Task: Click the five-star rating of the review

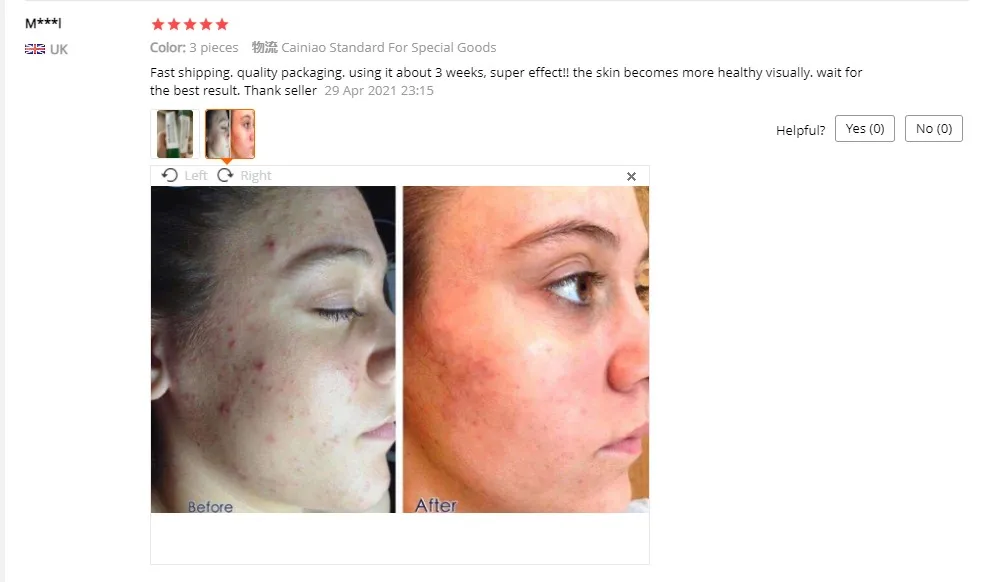Action: point(190,24)
